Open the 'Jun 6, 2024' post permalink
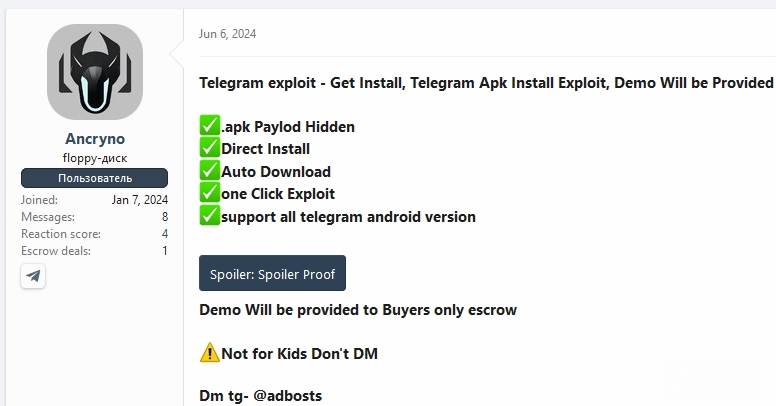776x406 pixels. coord(227,34)
